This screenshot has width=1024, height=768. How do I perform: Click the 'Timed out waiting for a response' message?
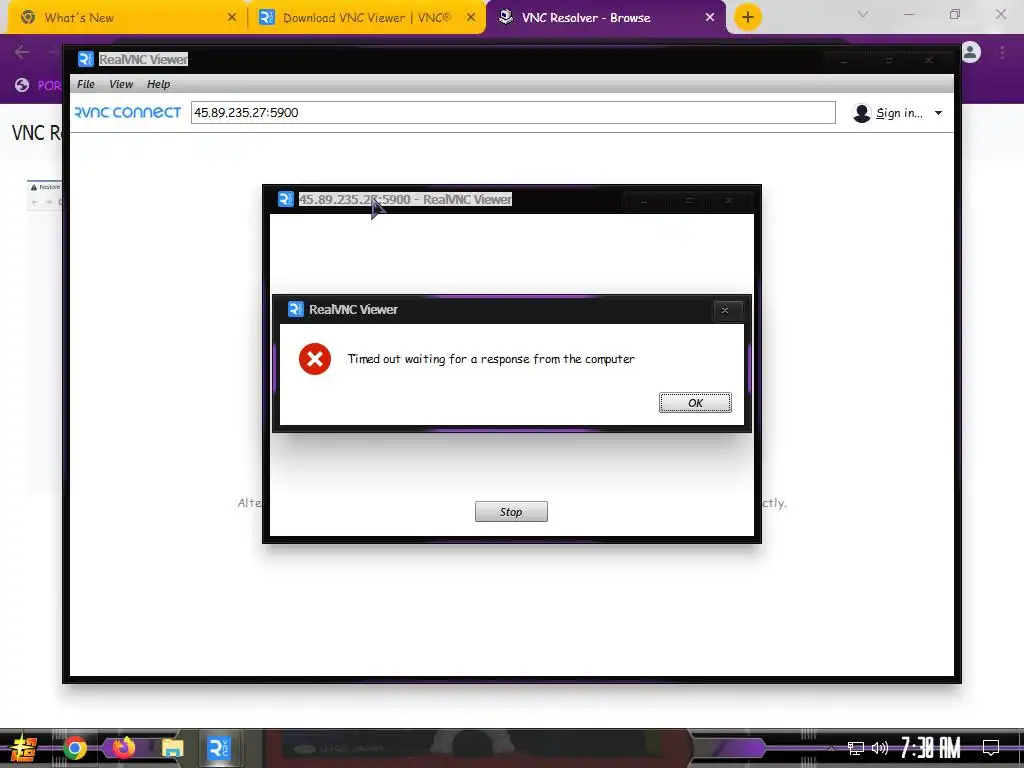tap(490, 359)
